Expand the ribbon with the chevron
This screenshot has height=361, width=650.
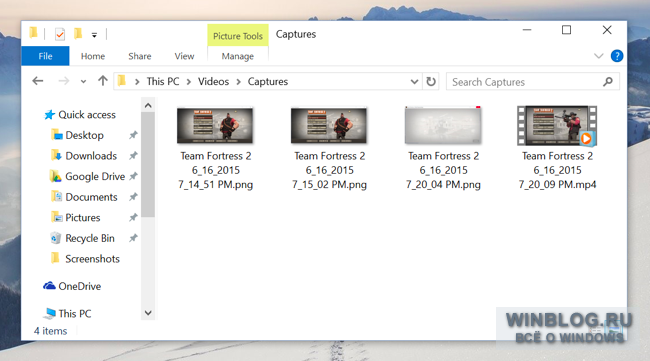pyautogui.click(x=598, y=56)
